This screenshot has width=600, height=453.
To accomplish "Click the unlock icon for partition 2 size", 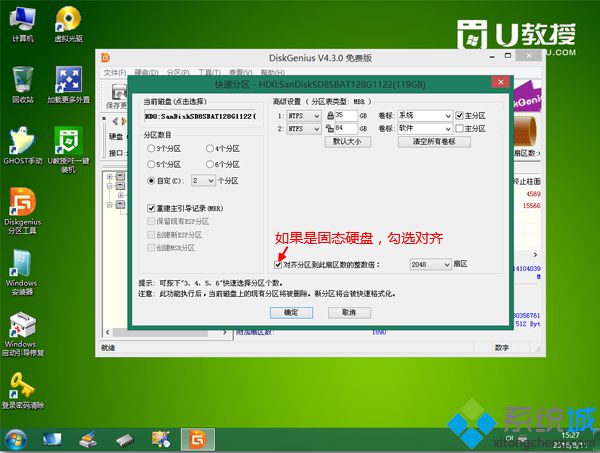I will [330, 129].
